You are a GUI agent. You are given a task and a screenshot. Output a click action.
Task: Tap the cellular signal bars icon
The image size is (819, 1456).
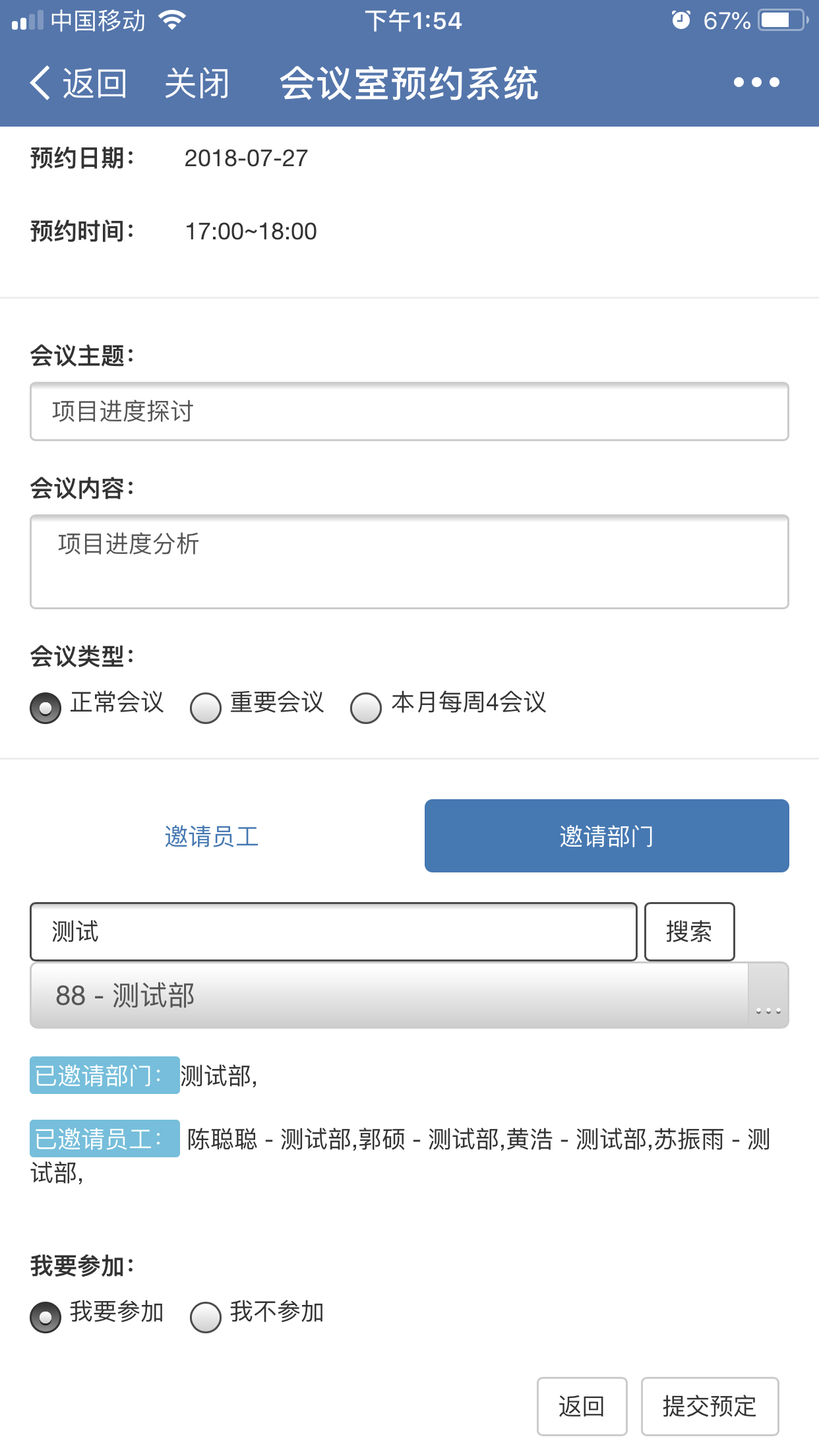(27, 20)
